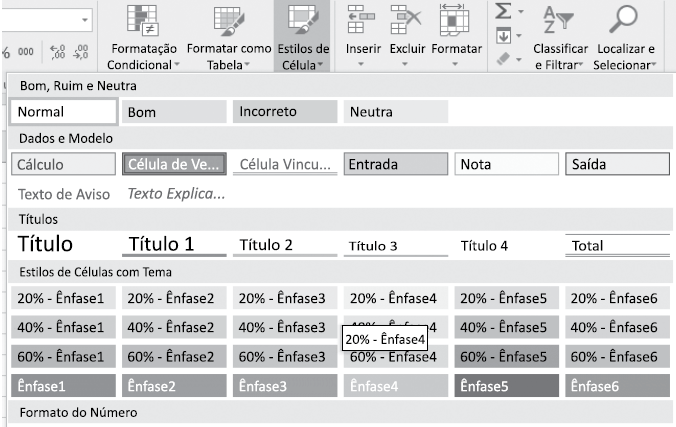The width and height of the screenshot is (676, 427).
Task: Apply the Normal cell style
Action: tap(65, 112)
